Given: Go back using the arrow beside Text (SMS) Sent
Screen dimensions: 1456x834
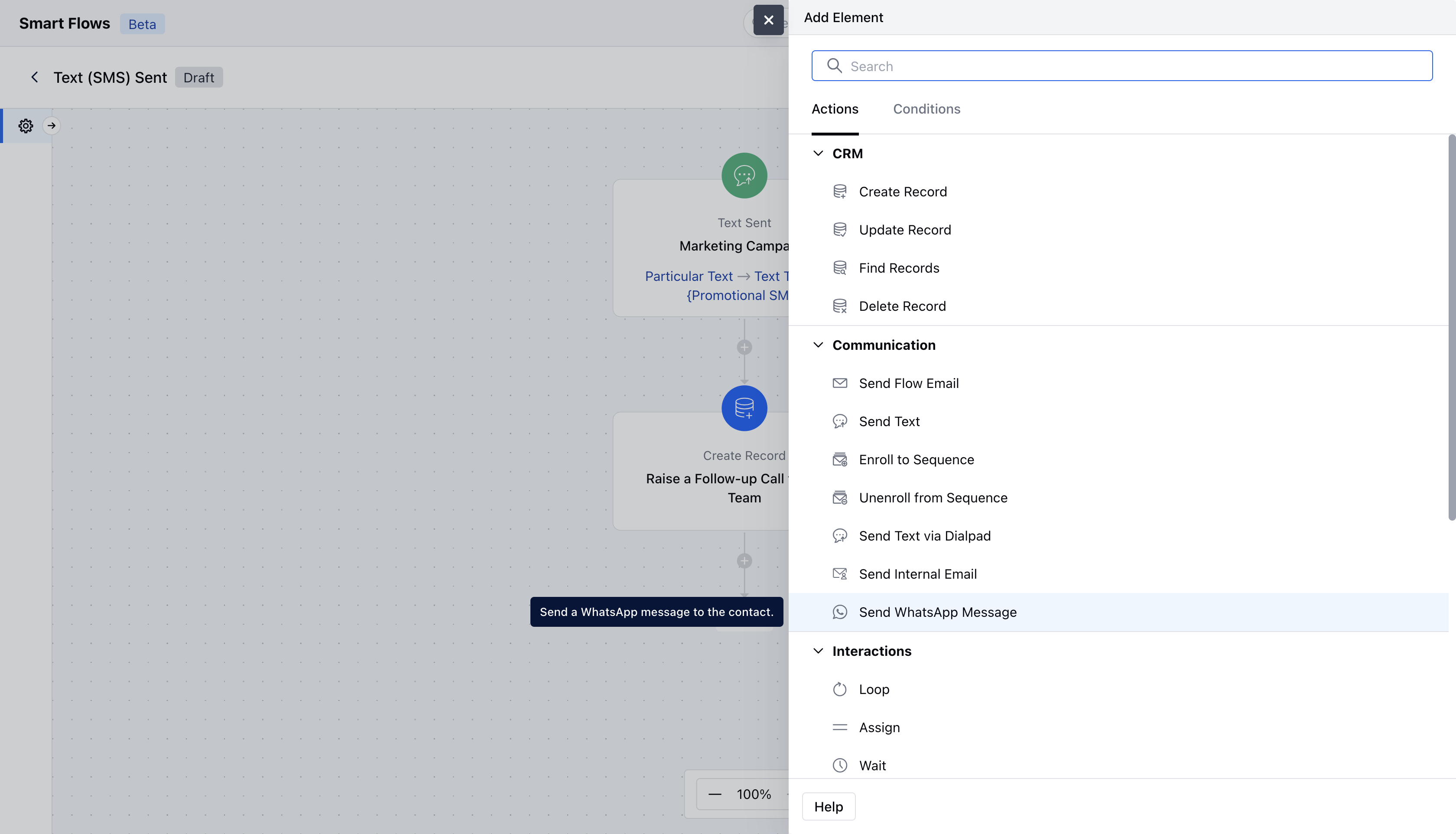Looking at the screenshot, I should [35, 77].
